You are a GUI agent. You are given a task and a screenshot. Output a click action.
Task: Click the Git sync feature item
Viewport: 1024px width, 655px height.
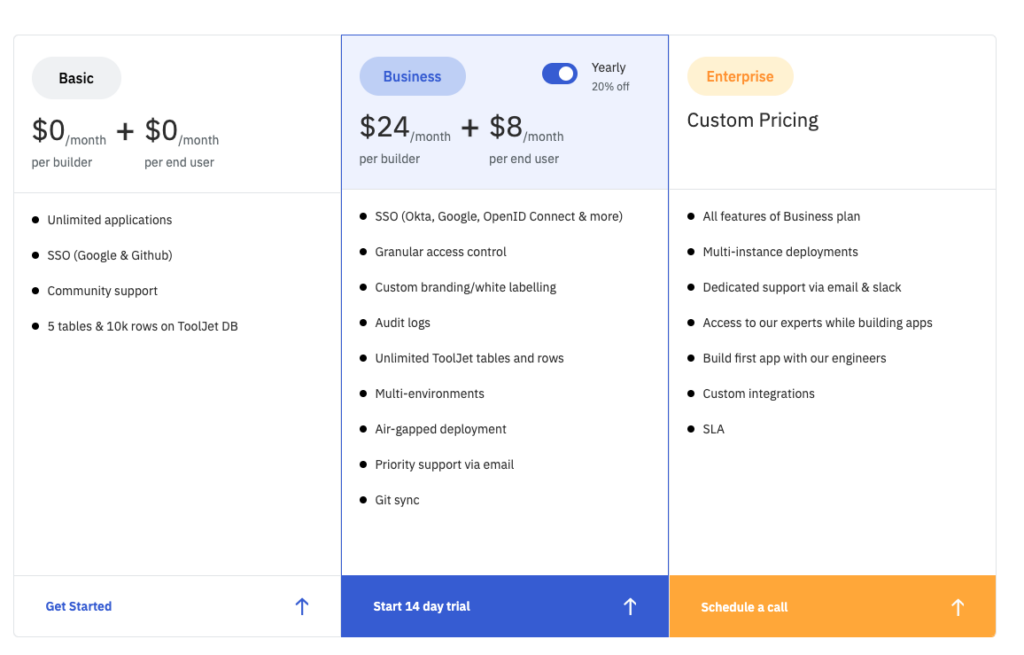point(397,500)
